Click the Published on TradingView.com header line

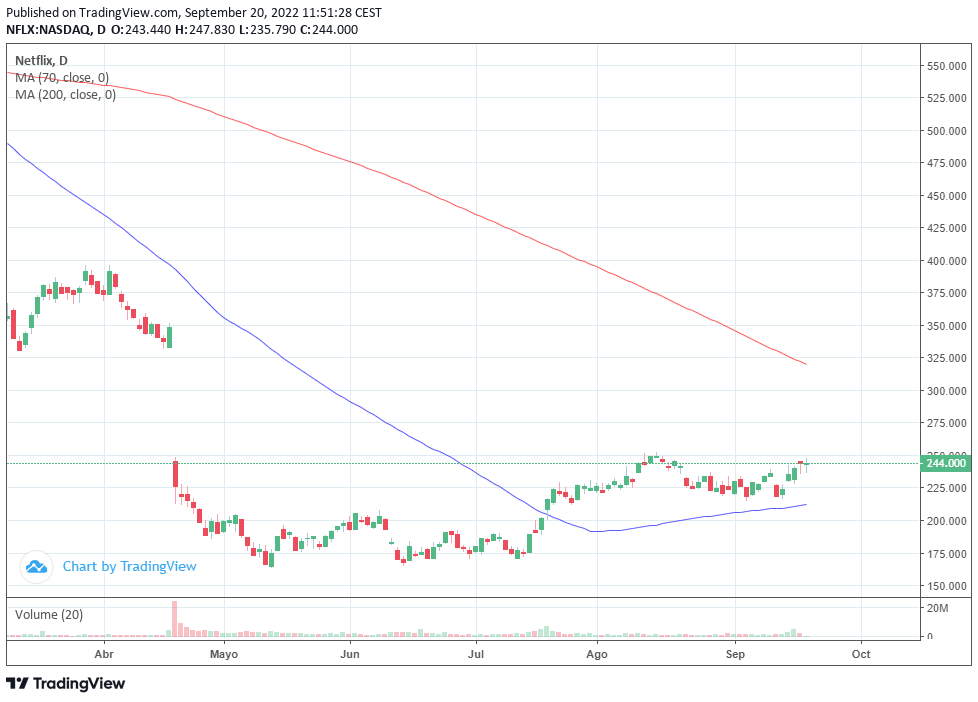coord(194,12)
